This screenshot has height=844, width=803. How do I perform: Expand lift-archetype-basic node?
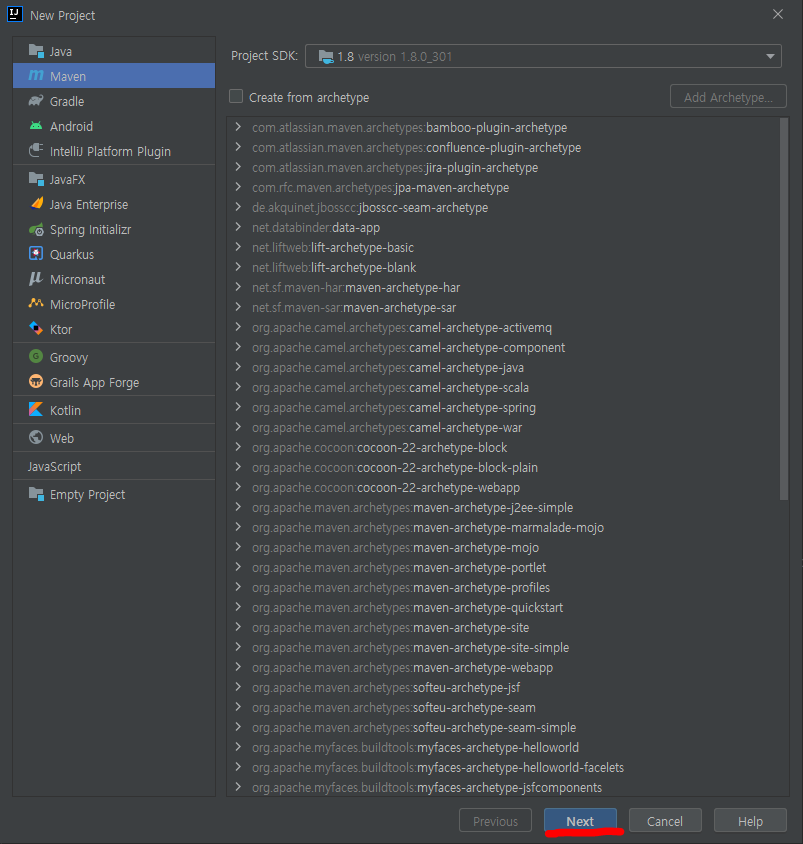coord(238,247)
